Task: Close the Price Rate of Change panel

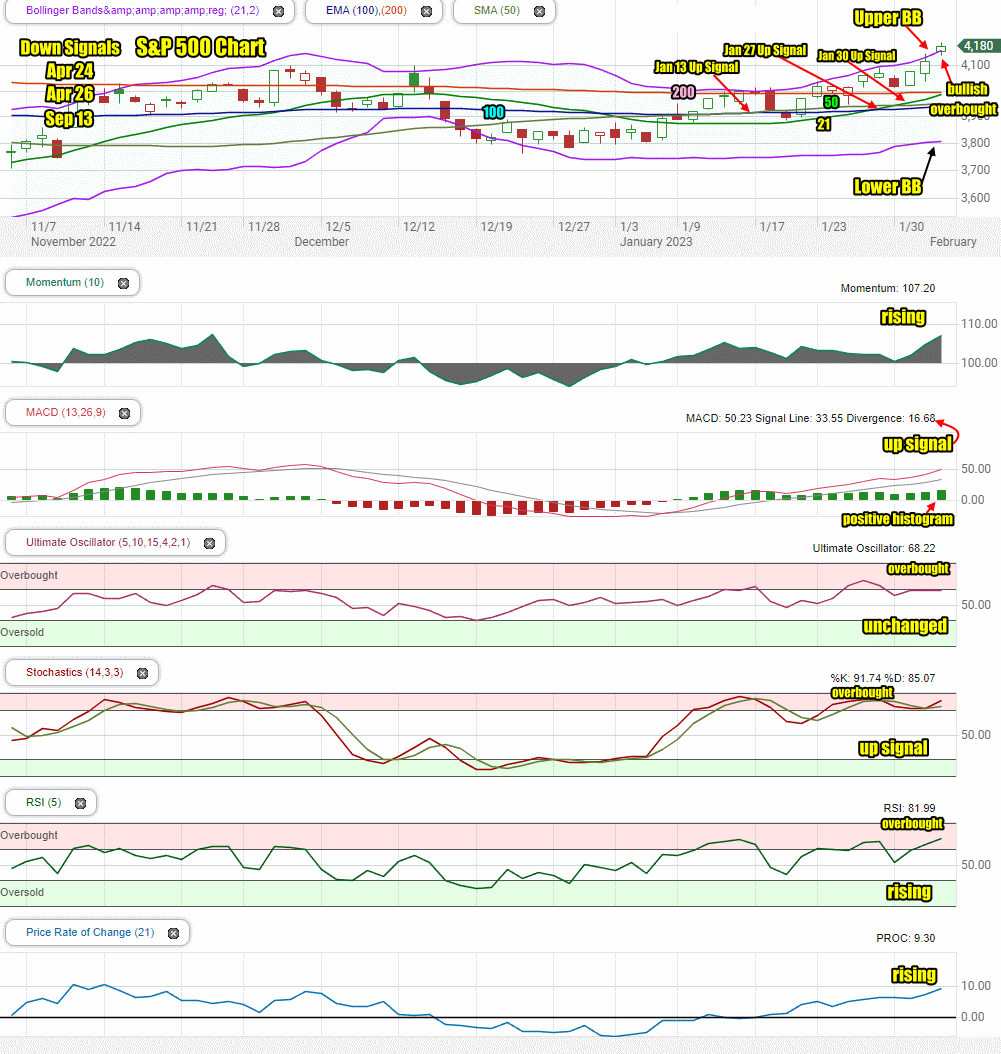Action: click(x=173, y=934)
